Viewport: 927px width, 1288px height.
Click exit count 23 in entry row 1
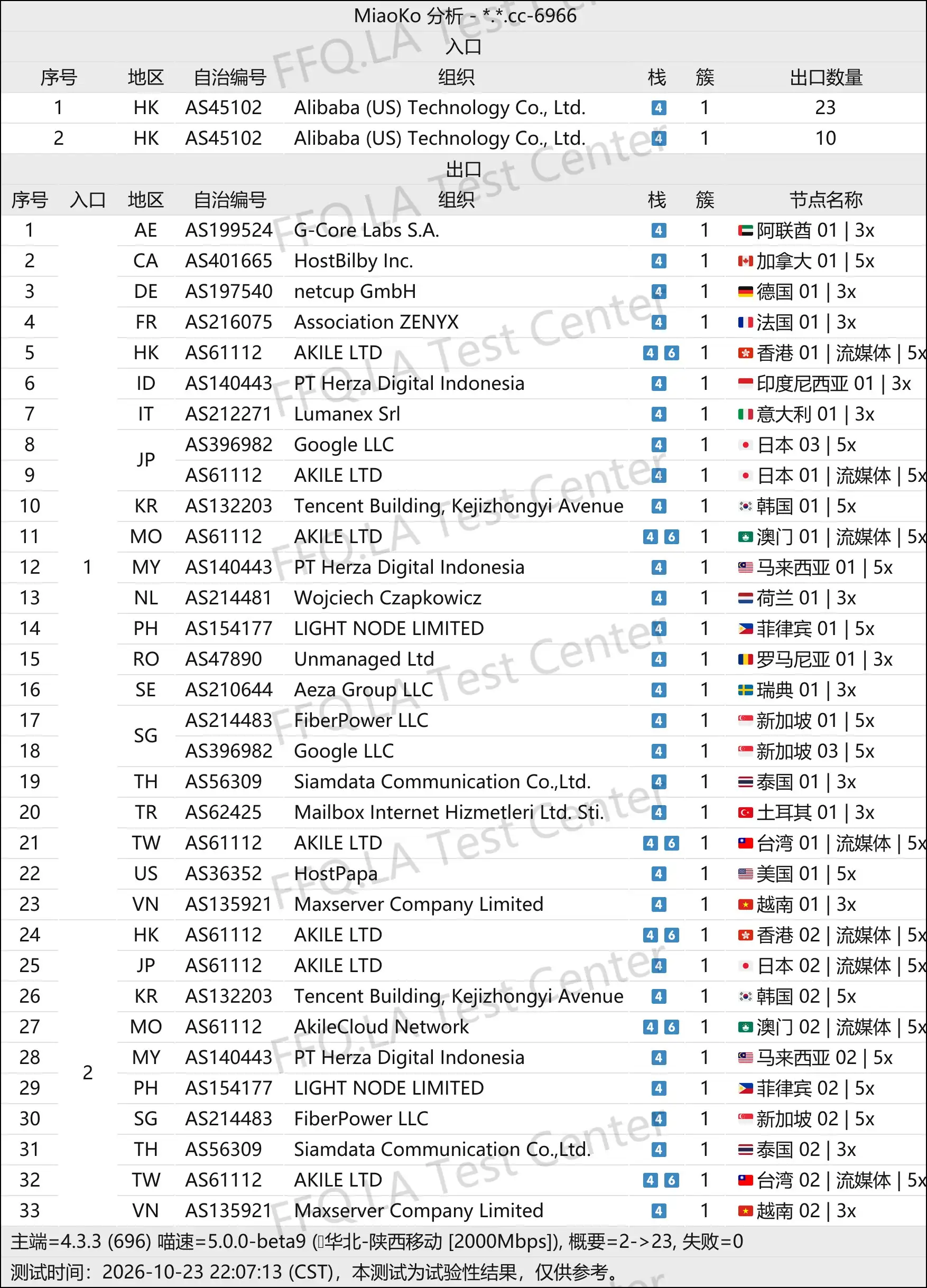click(x=826, y=108)
